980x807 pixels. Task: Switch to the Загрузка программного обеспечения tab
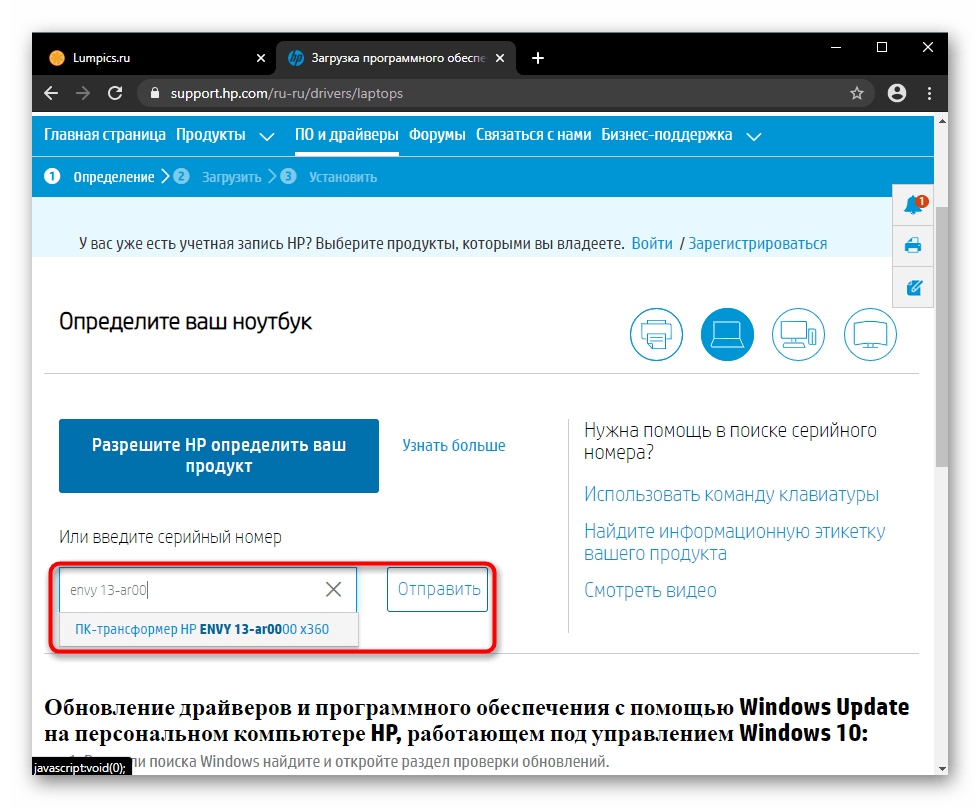(396, 58)
